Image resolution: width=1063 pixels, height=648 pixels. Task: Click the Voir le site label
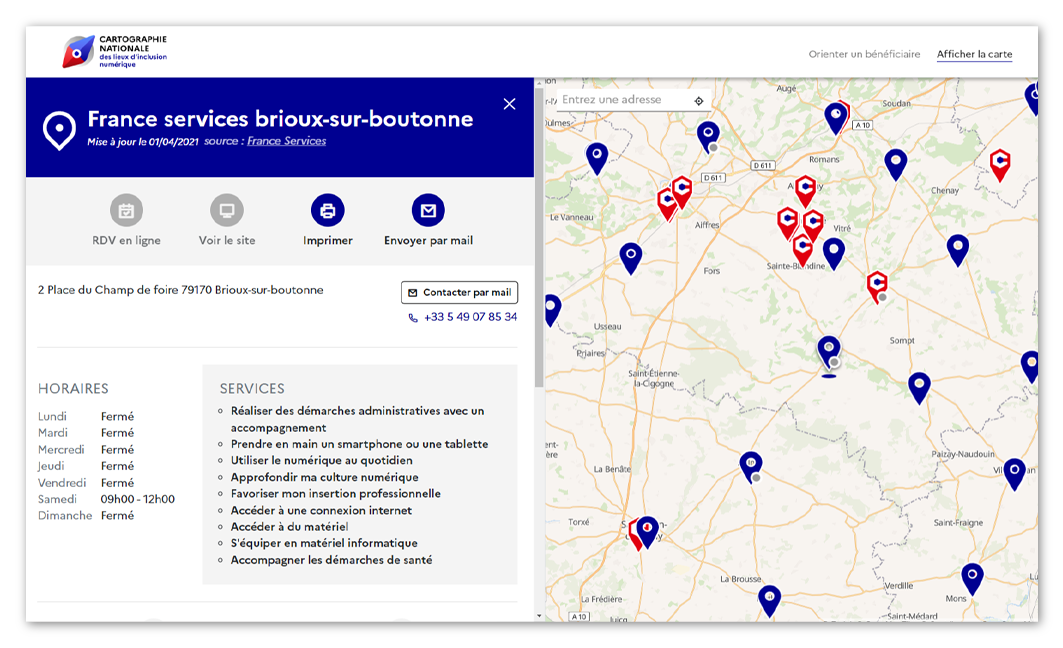click(226, 241)
